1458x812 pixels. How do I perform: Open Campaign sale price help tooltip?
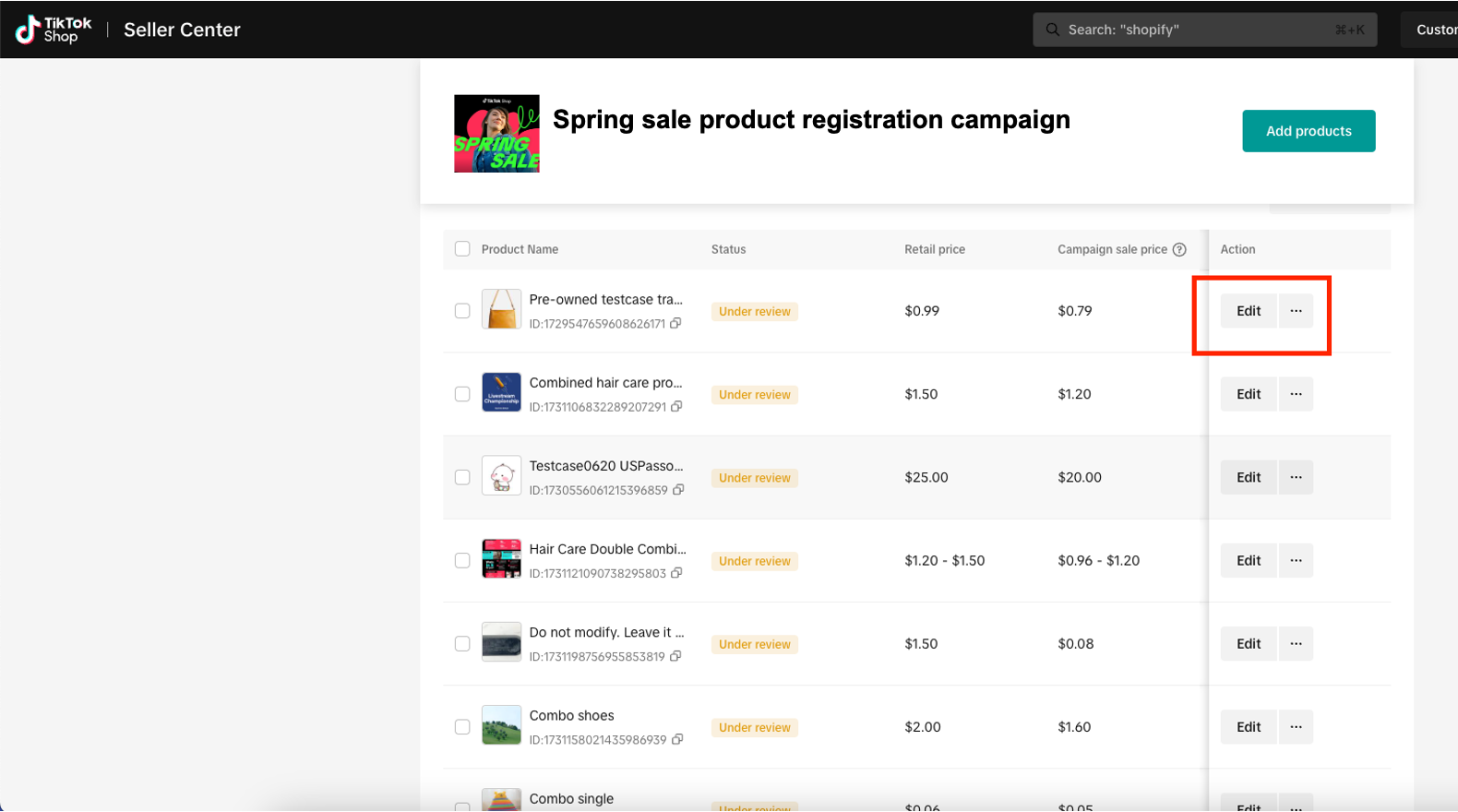point(1179,249)
